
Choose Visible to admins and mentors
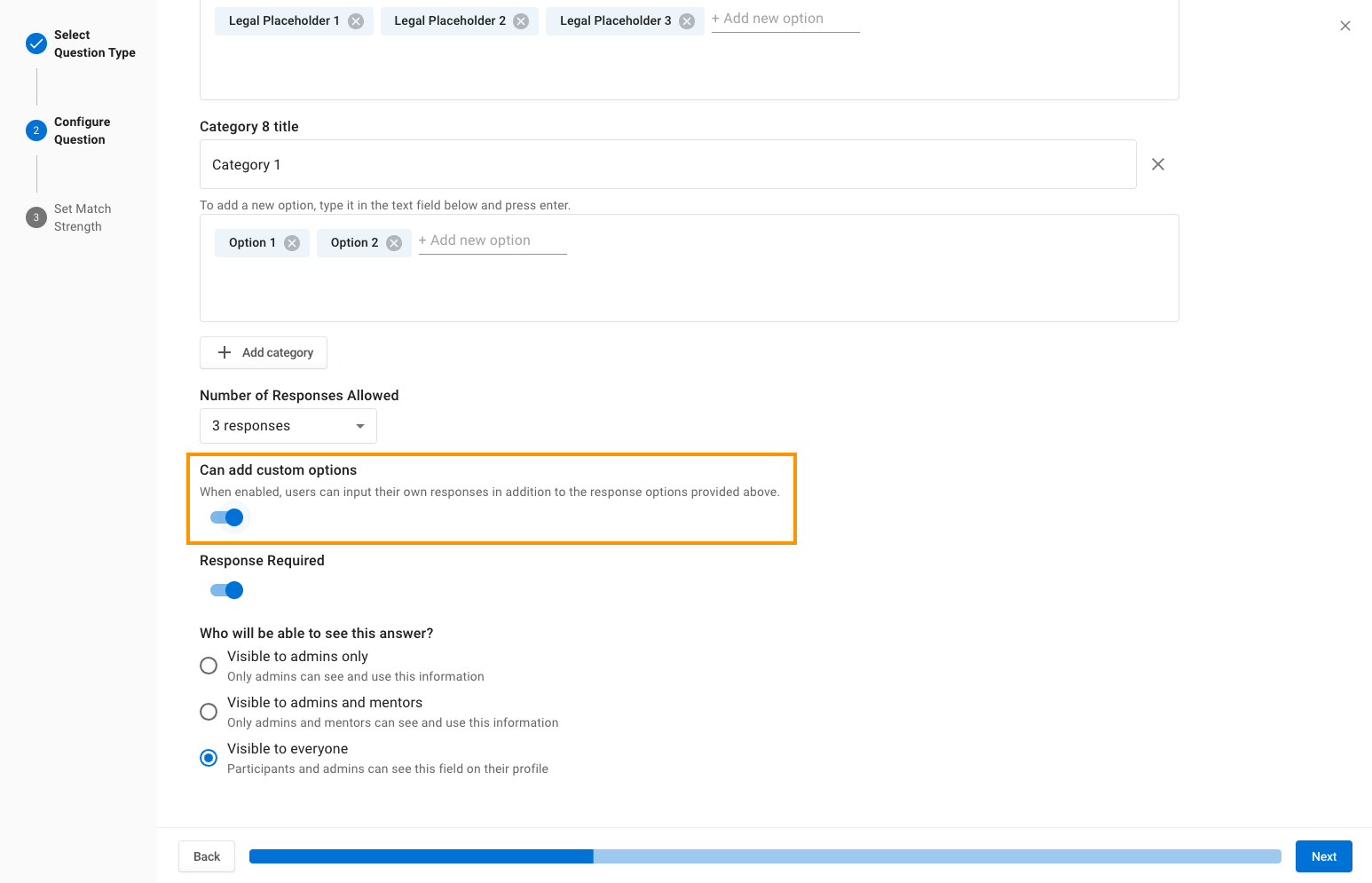point(209,712)
